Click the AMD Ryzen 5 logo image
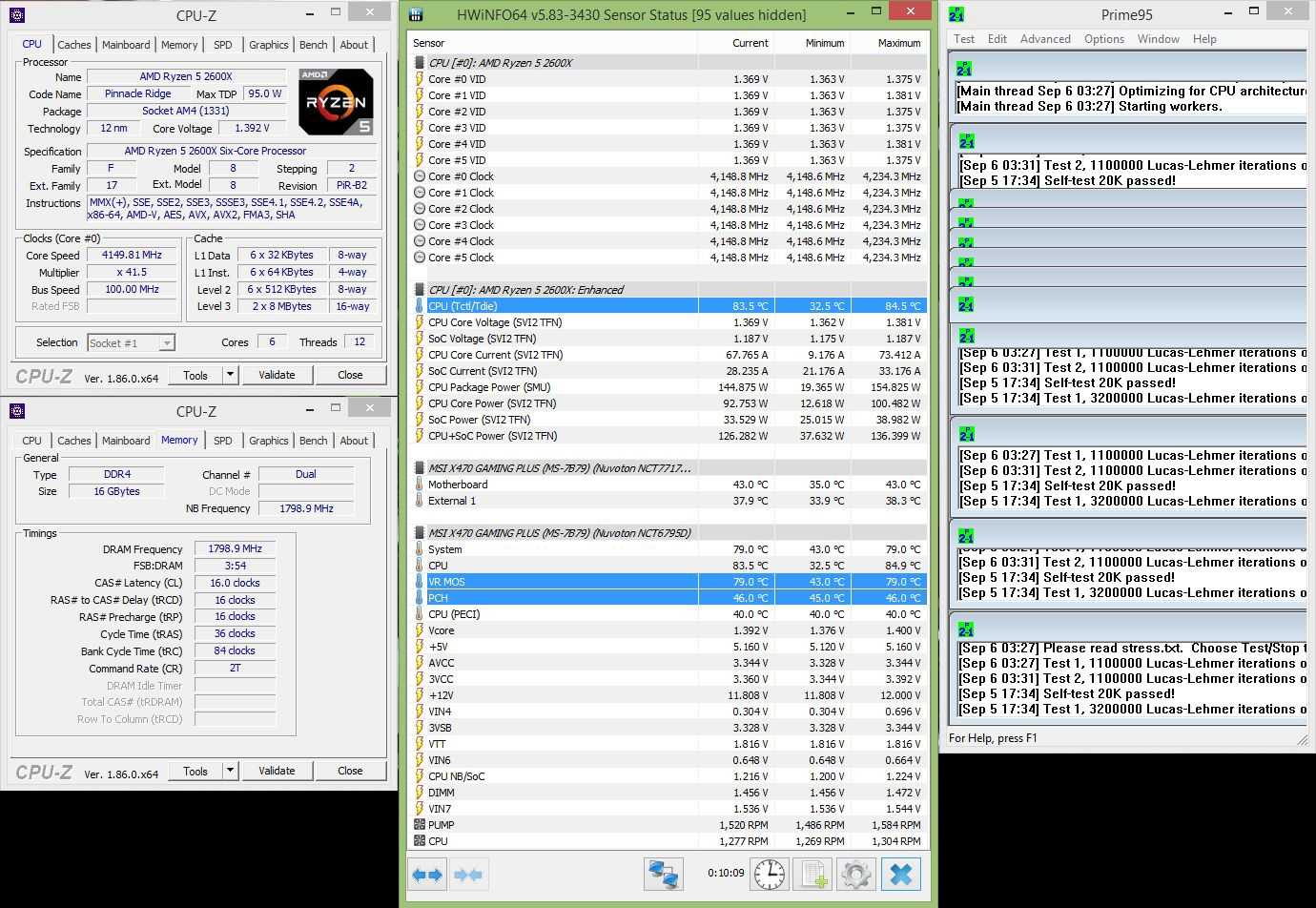 pyautogui.click(x=336, y=102)
